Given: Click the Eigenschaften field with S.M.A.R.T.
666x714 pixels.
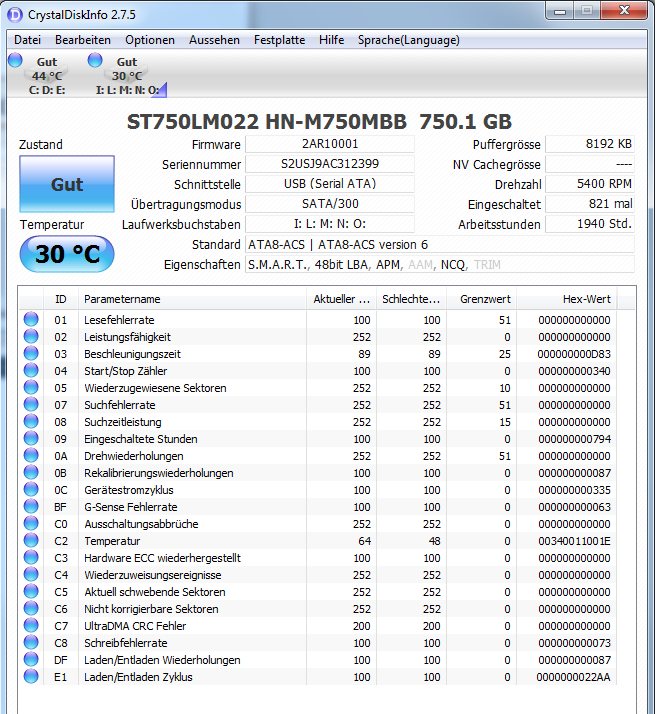Looking at the screenshot, I should coord(440,265).
